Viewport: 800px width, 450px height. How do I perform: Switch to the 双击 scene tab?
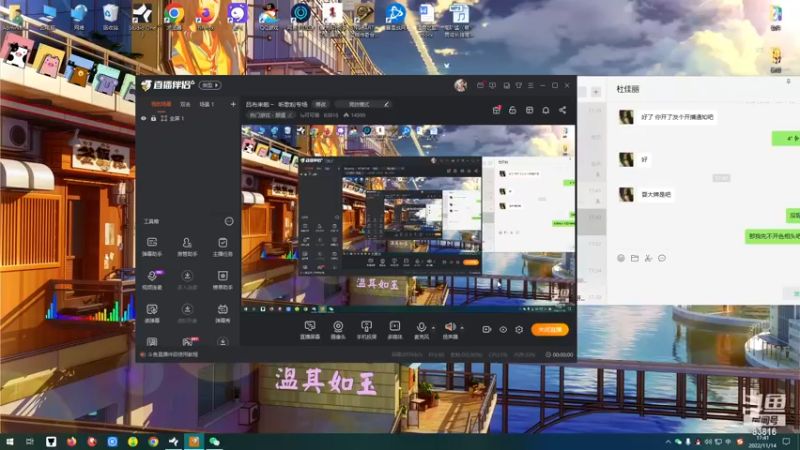(x=185, y=104)
